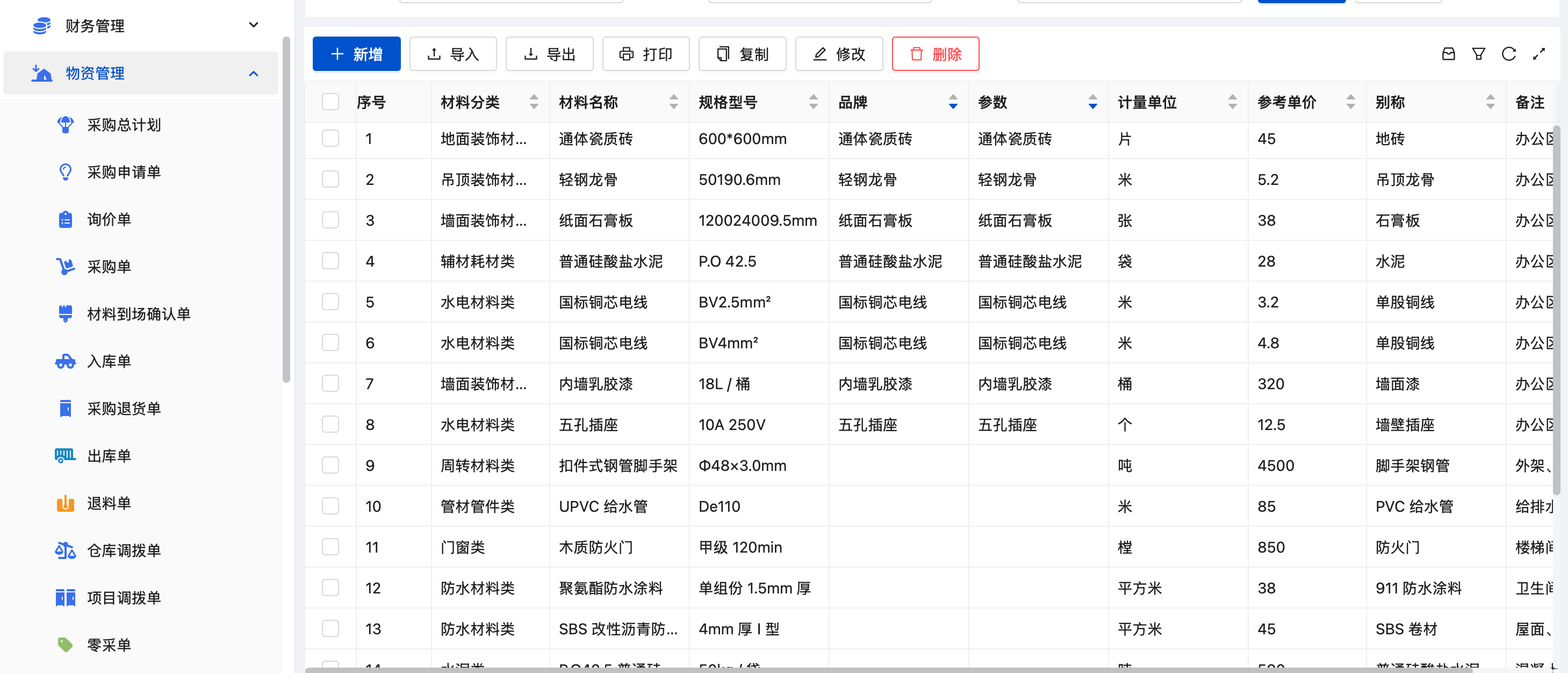Viewport: 1568px width, 673px height.
Task: Click the 修改 edit button
Action: click(x=839, y=54)
